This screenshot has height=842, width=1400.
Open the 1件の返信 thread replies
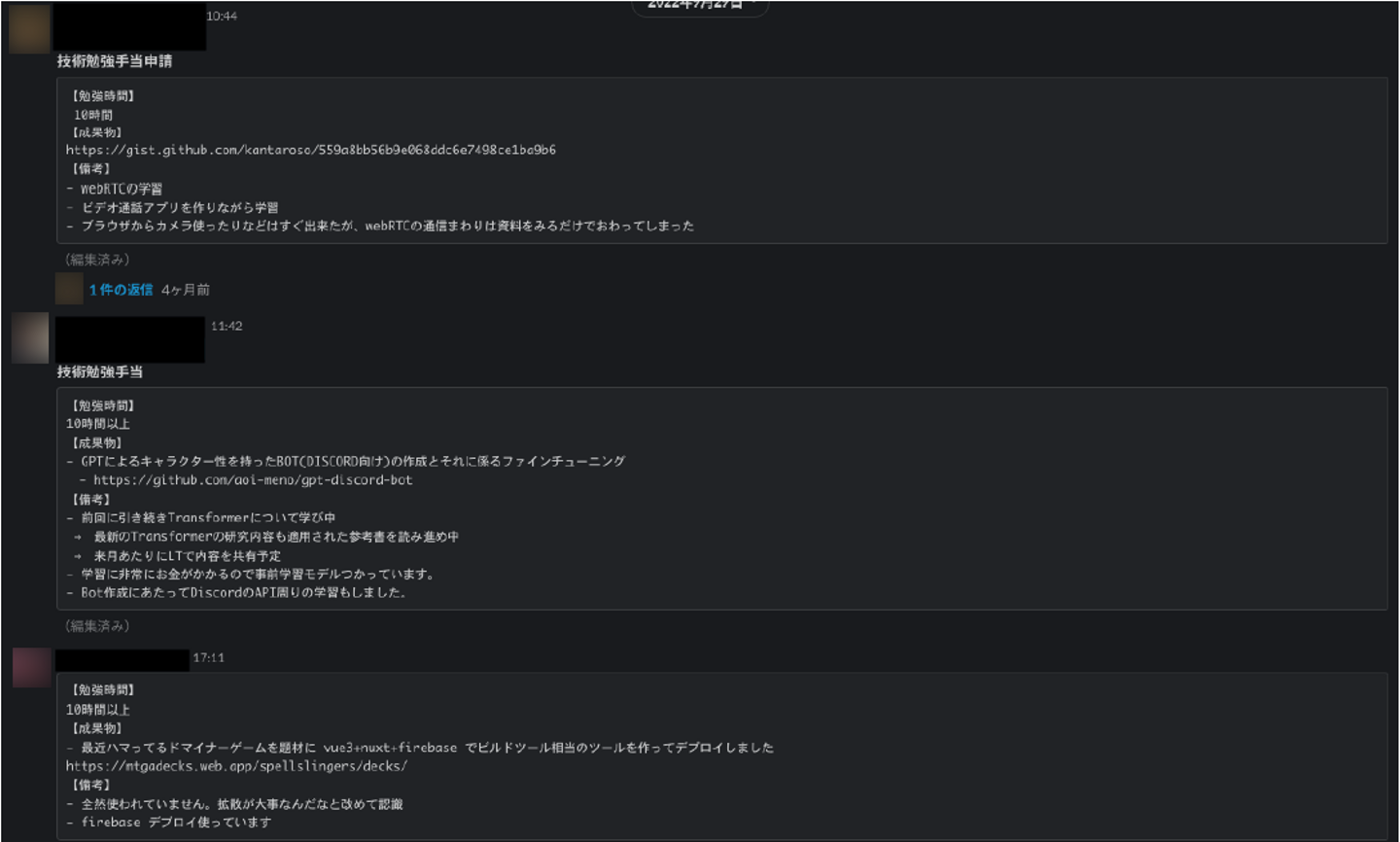121,290
